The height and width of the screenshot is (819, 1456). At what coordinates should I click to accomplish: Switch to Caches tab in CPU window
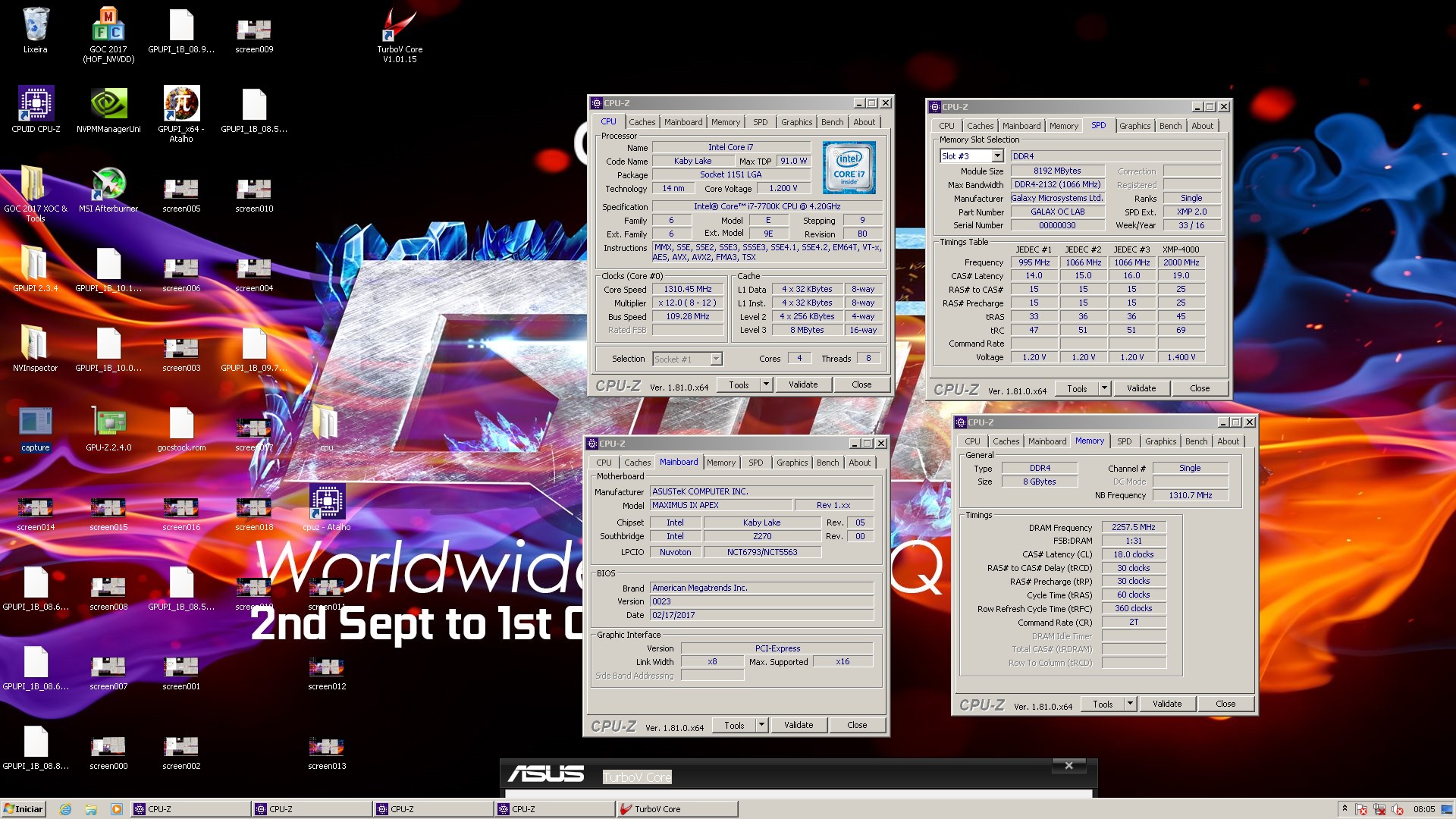click(642, 122)
